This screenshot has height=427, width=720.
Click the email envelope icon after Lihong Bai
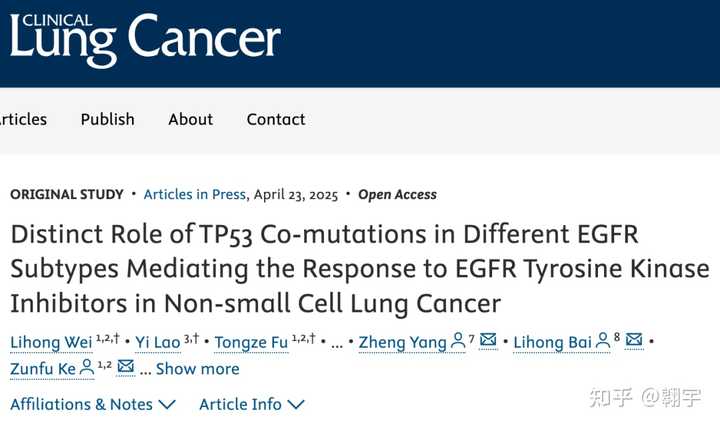634,341
